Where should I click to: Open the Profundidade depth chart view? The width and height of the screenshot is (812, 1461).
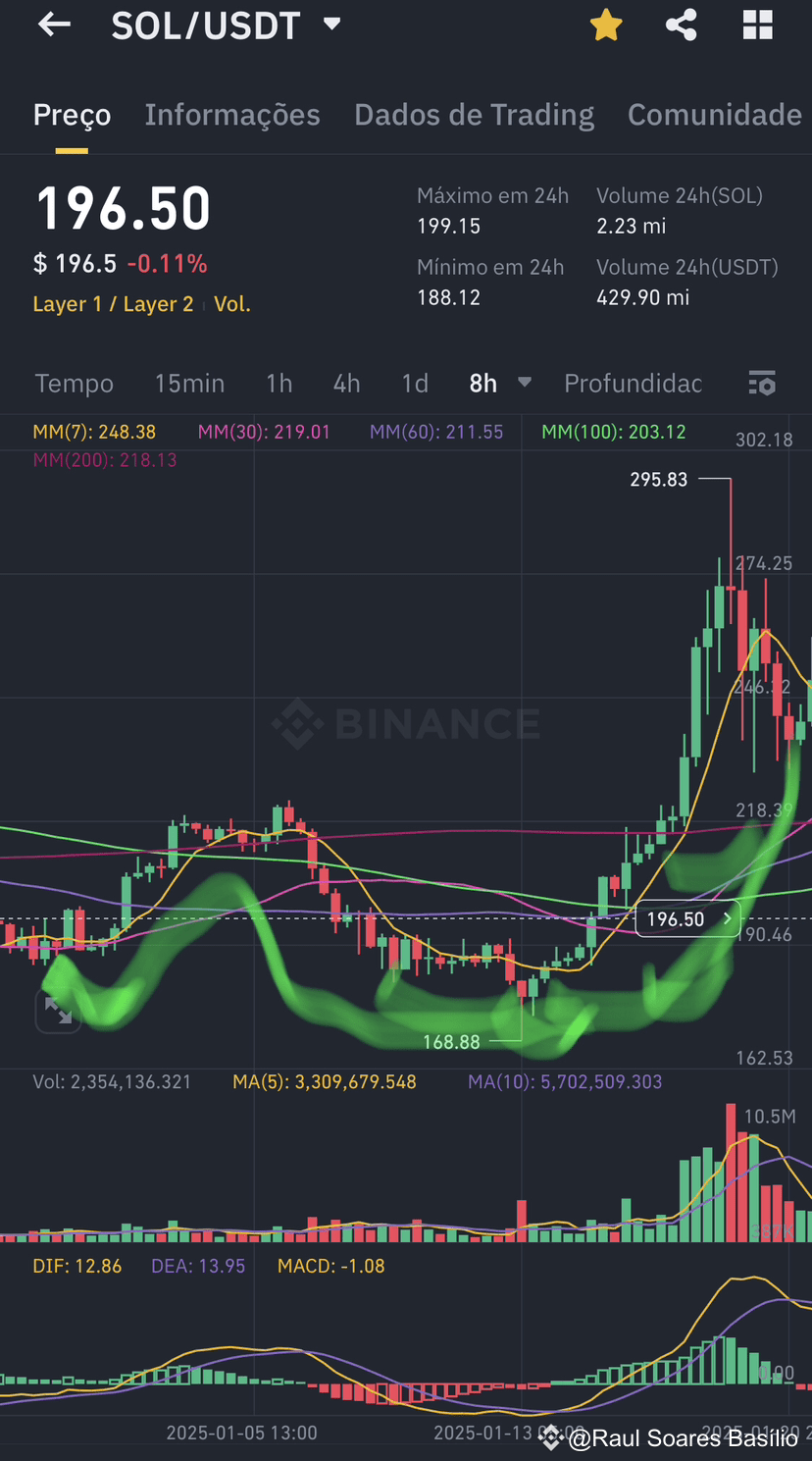pyautogui.click(x=633, y=384)
